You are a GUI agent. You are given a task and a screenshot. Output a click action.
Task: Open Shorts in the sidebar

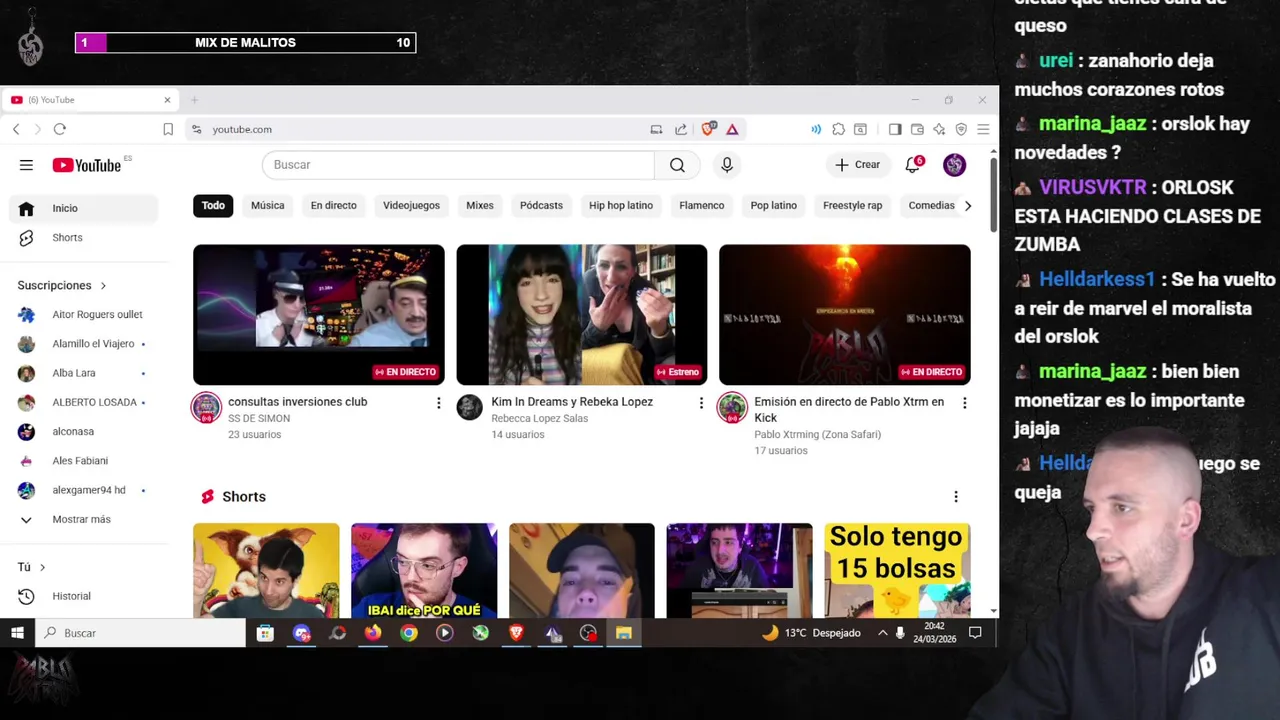tap(84, 237)
